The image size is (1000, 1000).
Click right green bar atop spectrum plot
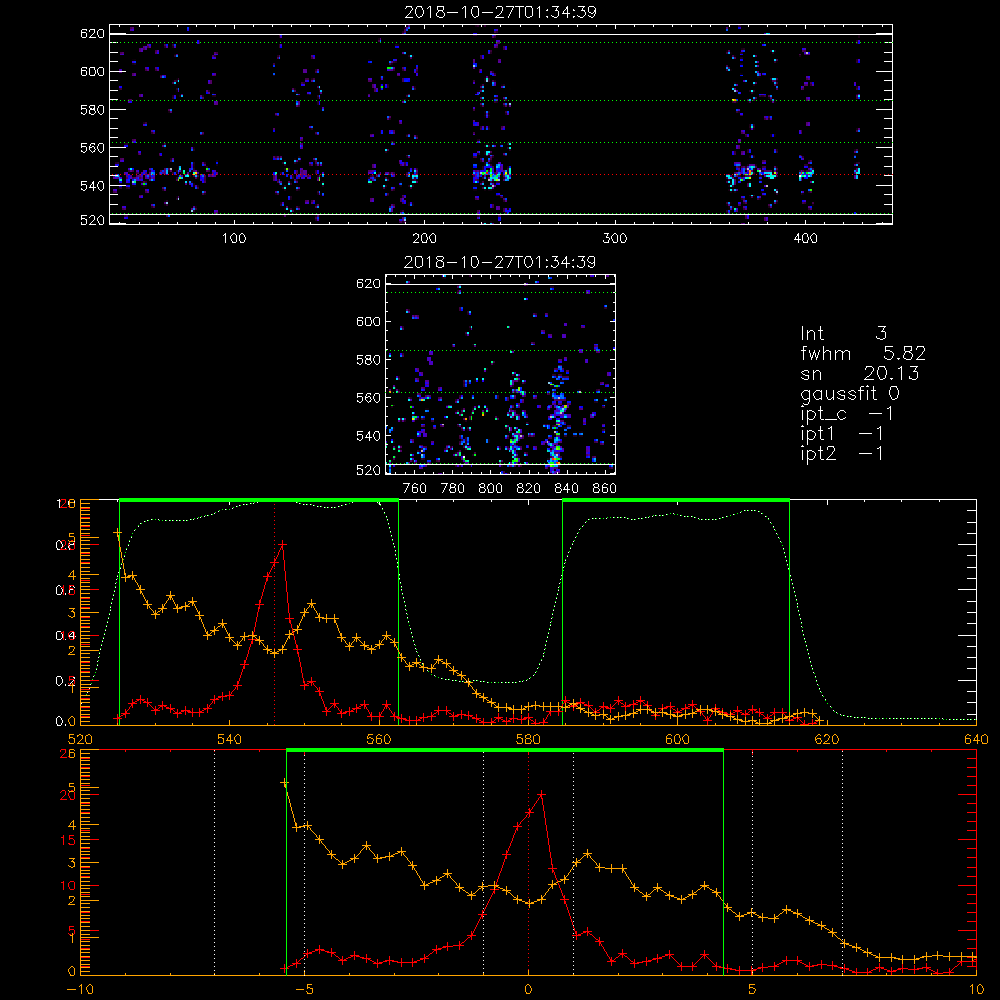[676, 501]
